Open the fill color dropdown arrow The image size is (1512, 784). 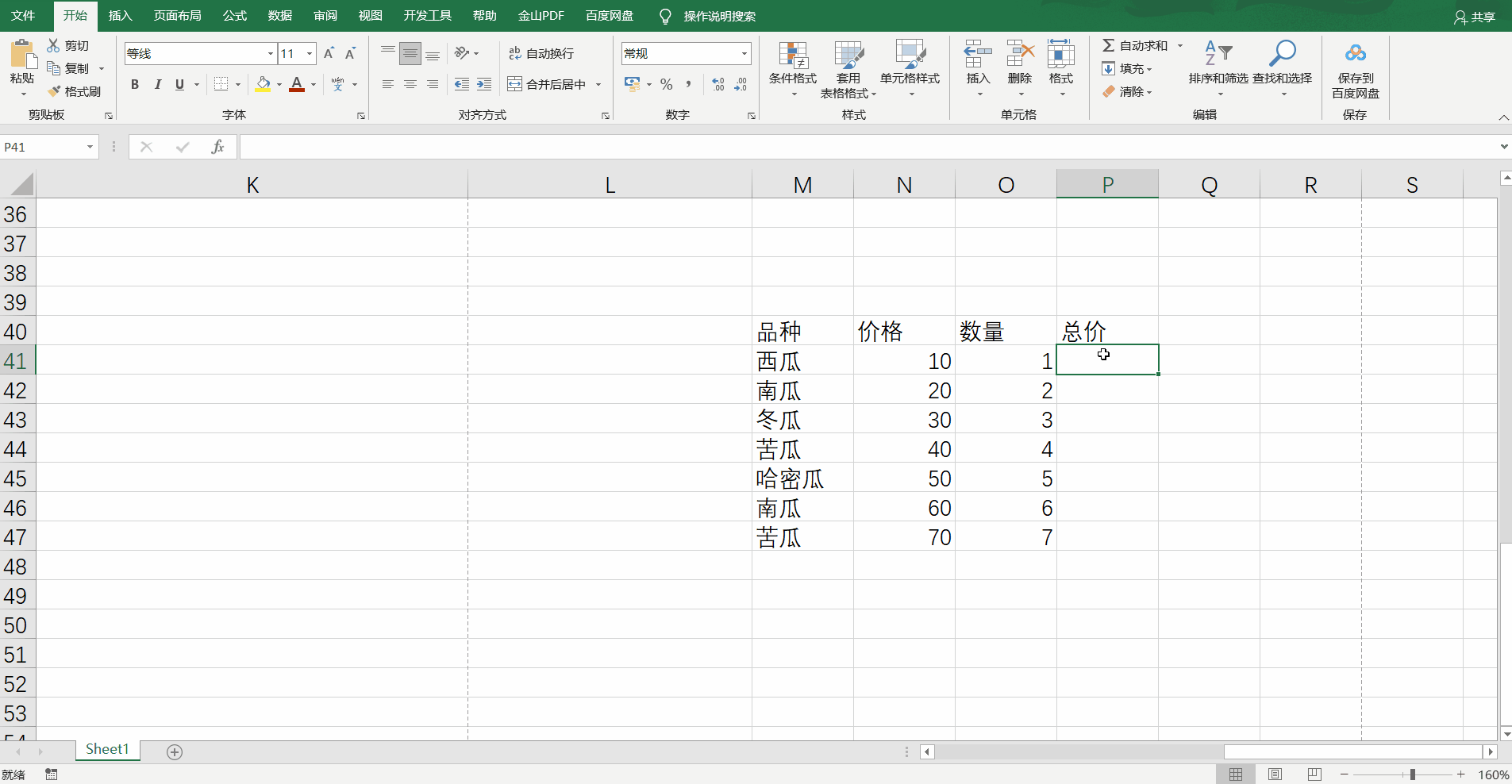coord(279,84)
